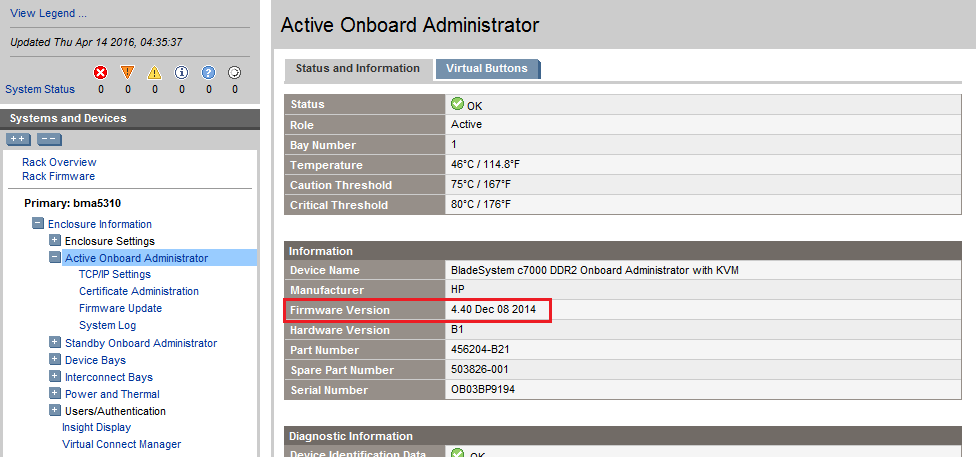
Task: Click Manufacturer value 'HP'
Action: pos(458,290)
